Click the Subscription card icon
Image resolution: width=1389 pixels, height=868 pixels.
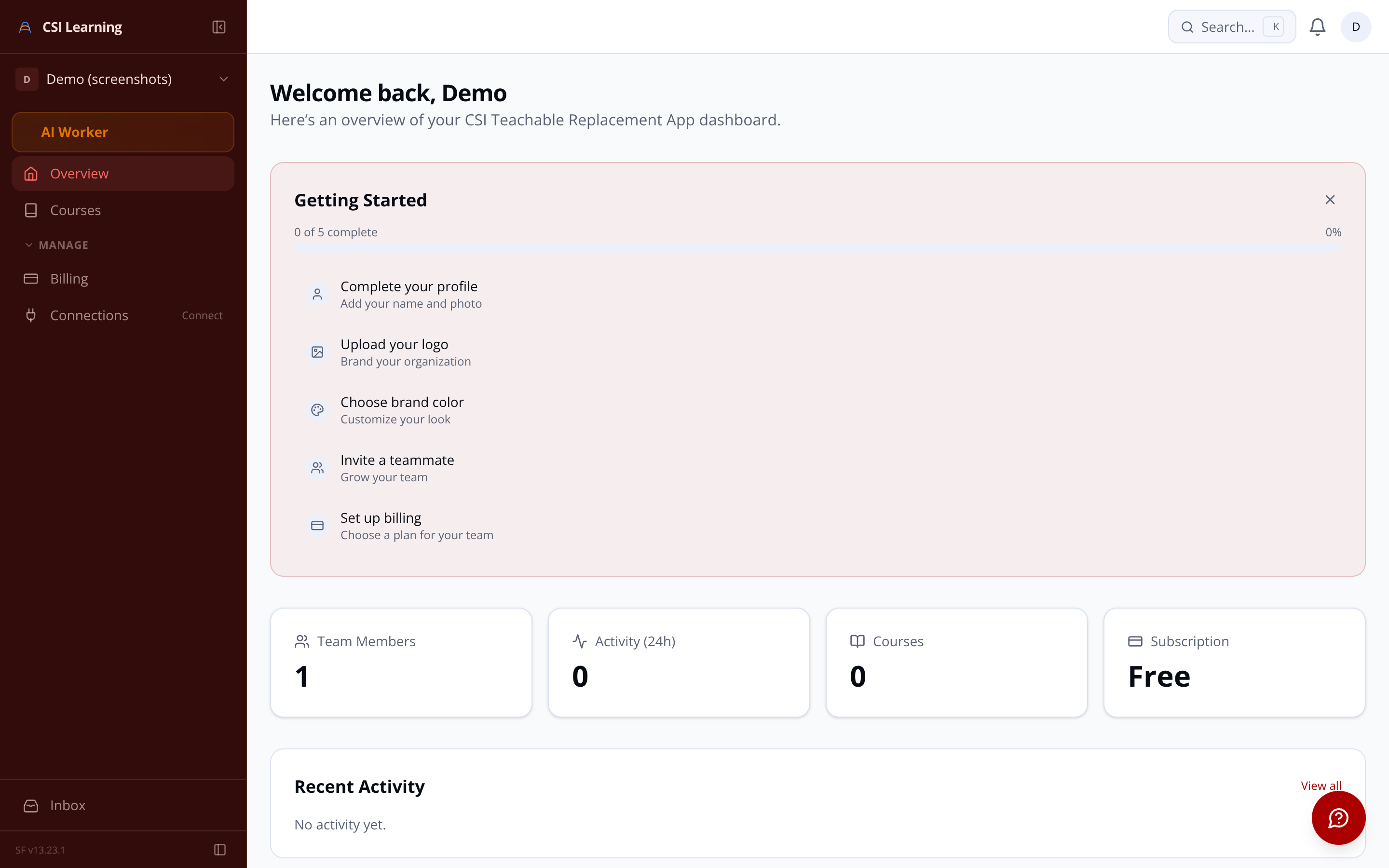[1135, 641]
